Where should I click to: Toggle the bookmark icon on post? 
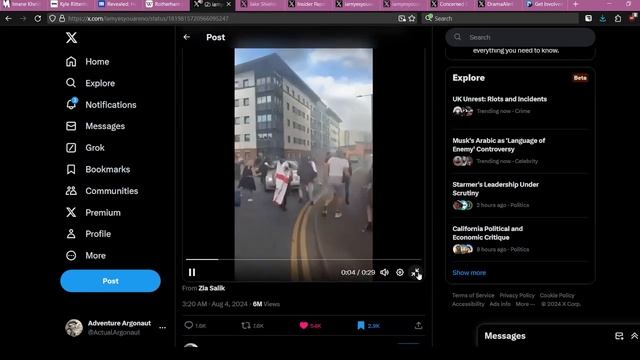(361, 325)
